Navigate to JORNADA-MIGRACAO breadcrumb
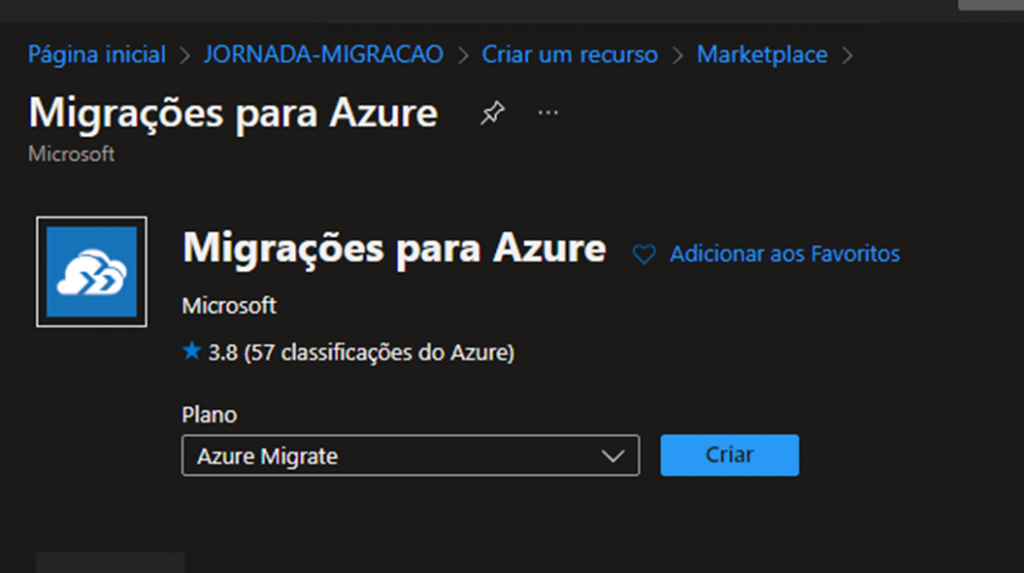The image size is (1024, 573). [x=323, y=54]
